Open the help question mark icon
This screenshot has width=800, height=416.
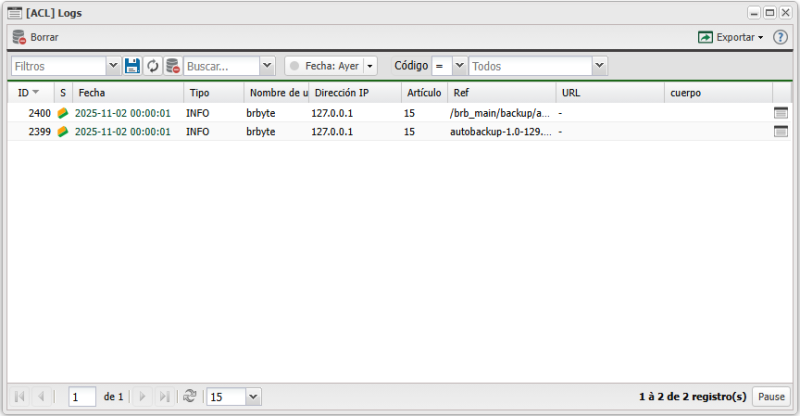(780, 37)
